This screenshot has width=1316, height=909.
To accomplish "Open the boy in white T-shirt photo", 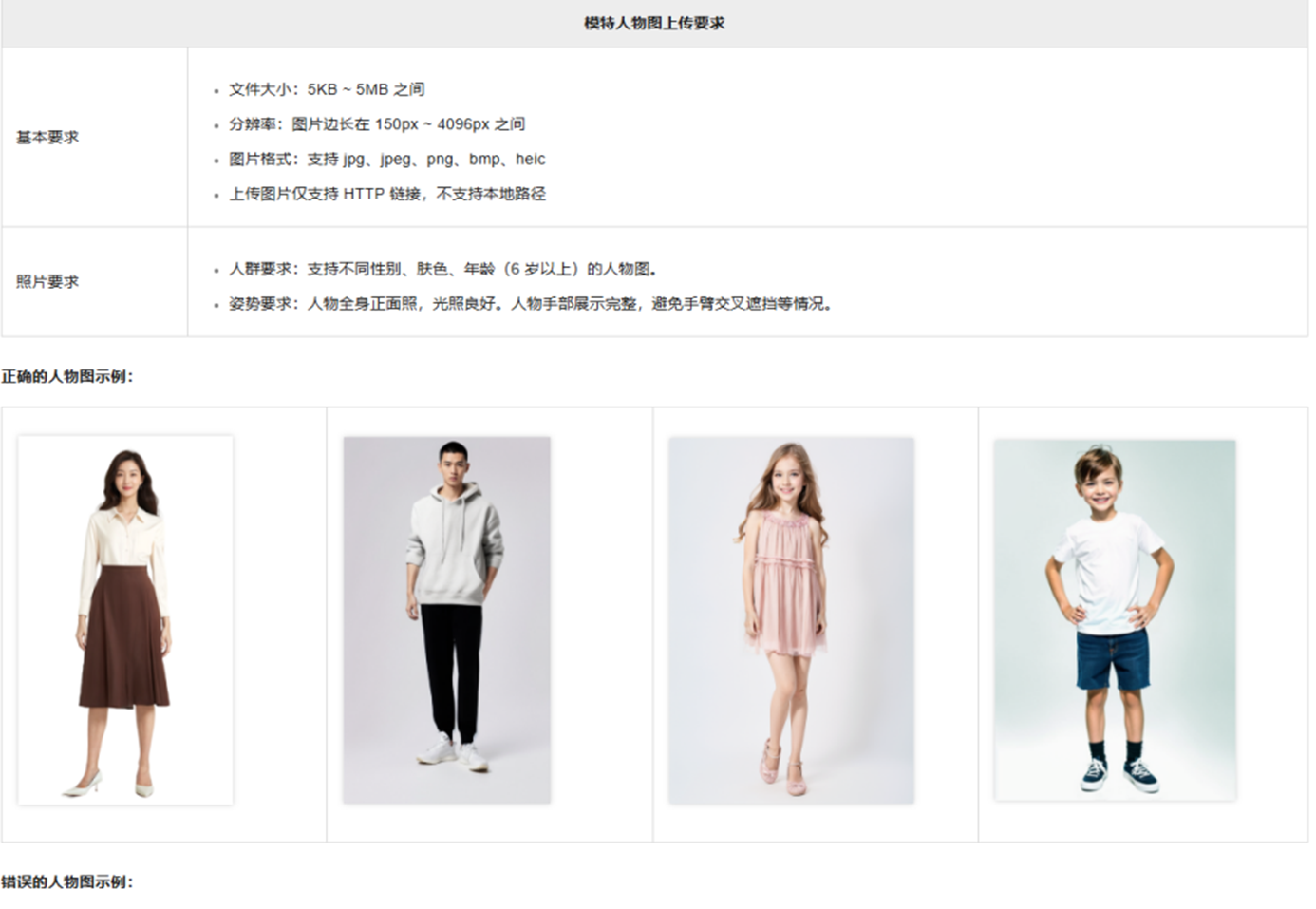I will [1115, 620].
